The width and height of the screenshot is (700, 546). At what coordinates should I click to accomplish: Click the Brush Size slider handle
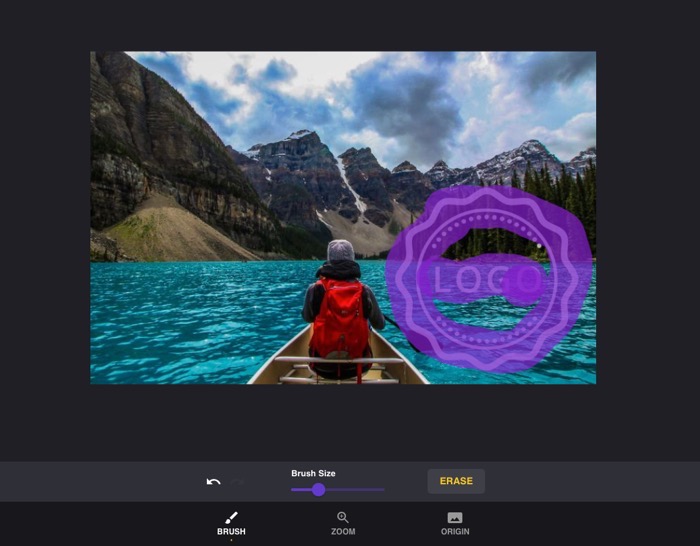pyautogui.click(x=318, y=490)
